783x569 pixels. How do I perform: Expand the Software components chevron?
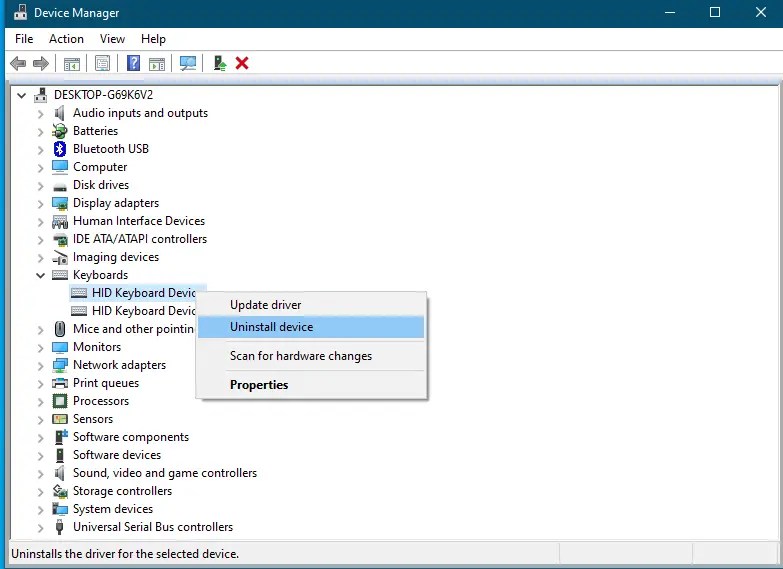point(40,438)
